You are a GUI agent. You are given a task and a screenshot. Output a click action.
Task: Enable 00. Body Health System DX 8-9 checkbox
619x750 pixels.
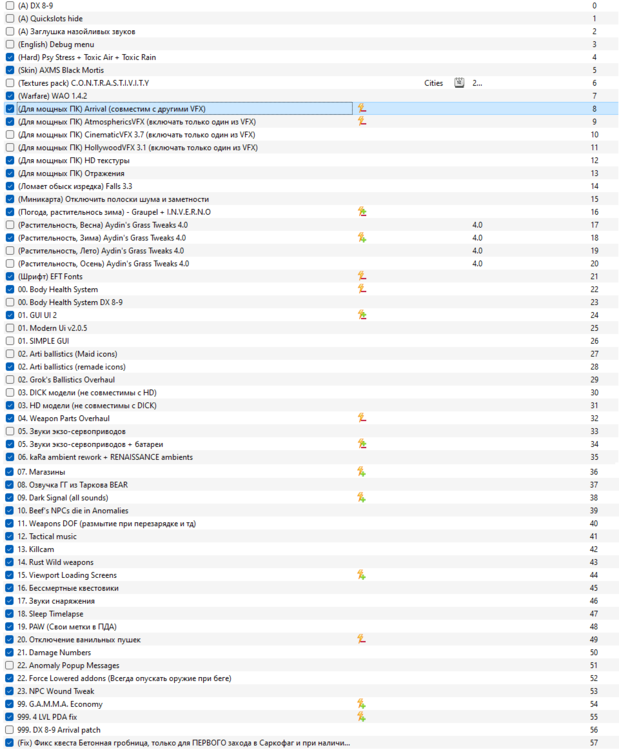point(10,302)
